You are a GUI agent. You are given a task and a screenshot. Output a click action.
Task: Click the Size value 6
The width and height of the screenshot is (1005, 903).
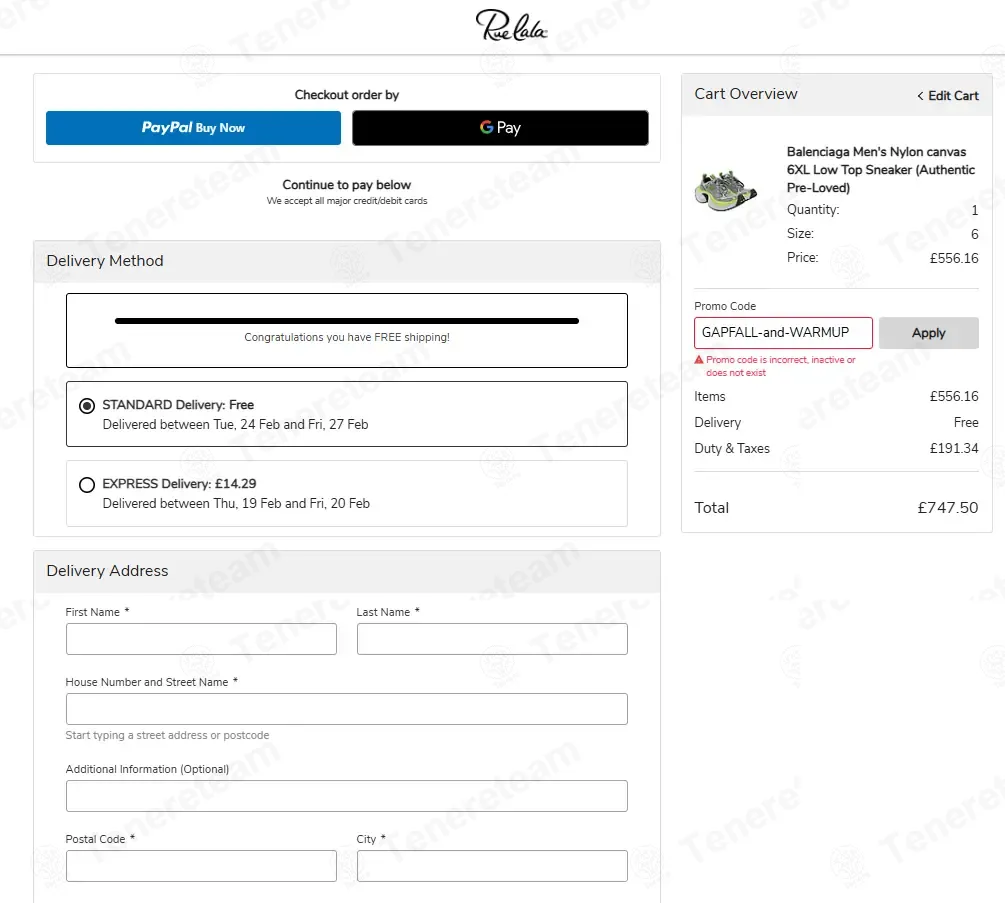974,234
